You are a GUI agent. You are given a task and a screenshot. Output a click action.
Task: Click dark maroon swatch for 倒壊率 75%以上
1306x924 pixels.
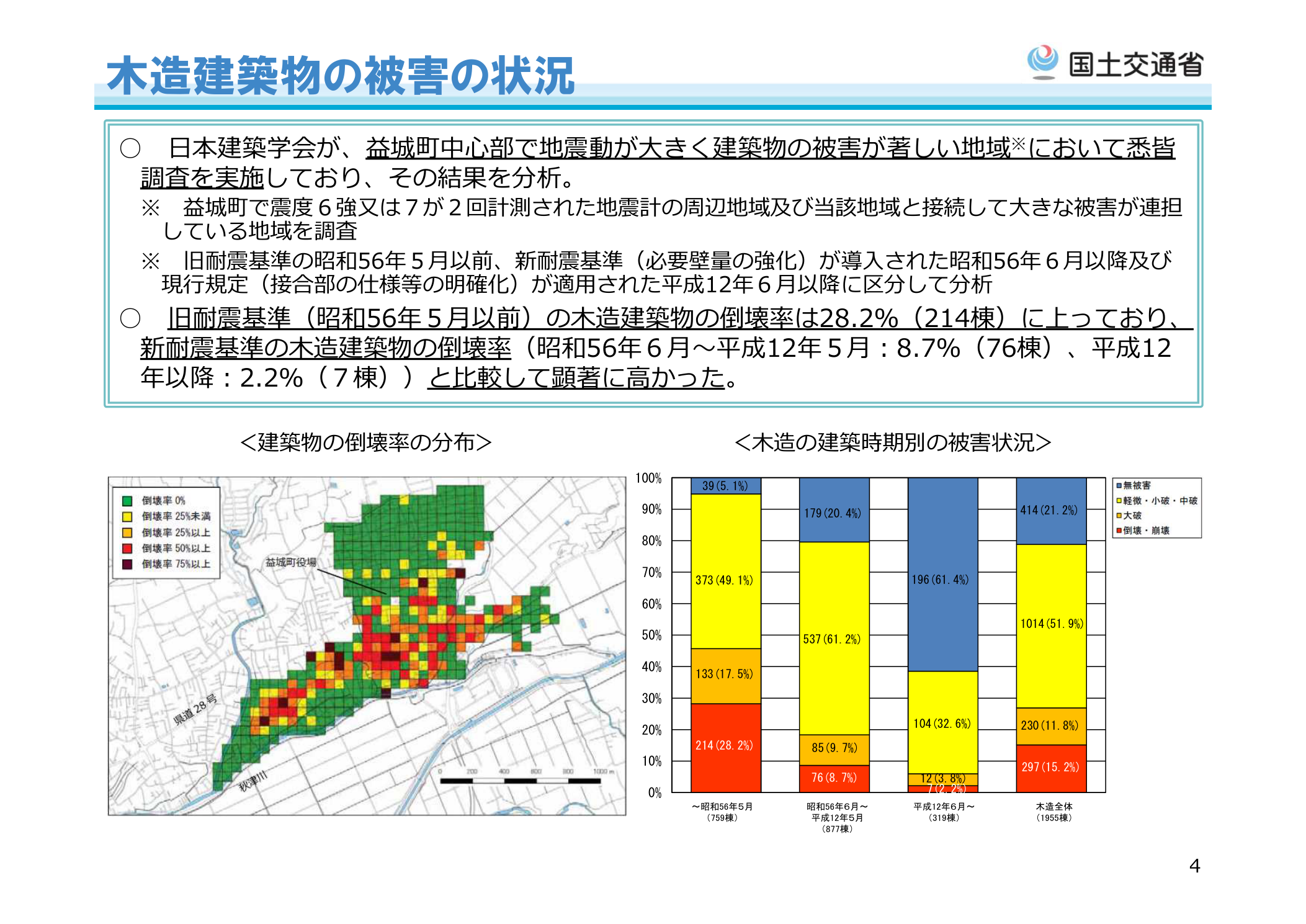127,564
